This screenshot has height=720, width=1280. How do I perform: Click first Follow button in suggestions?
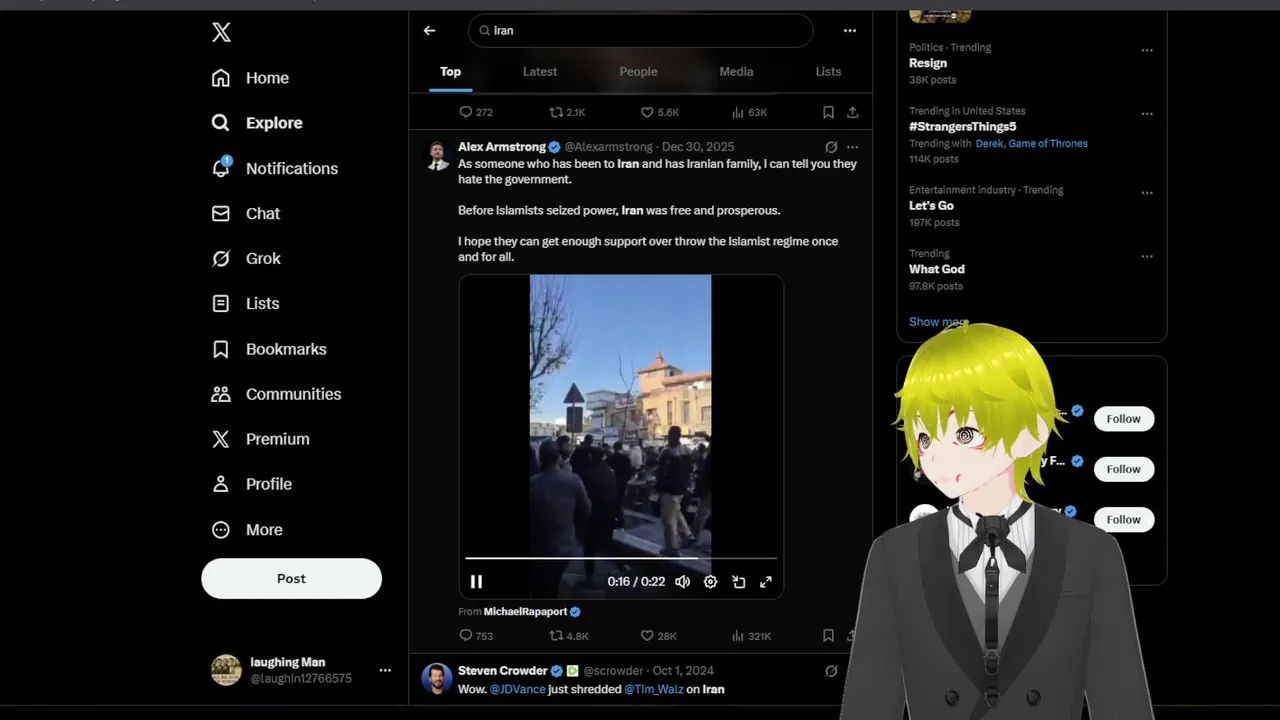click(x=1123, y=419)
